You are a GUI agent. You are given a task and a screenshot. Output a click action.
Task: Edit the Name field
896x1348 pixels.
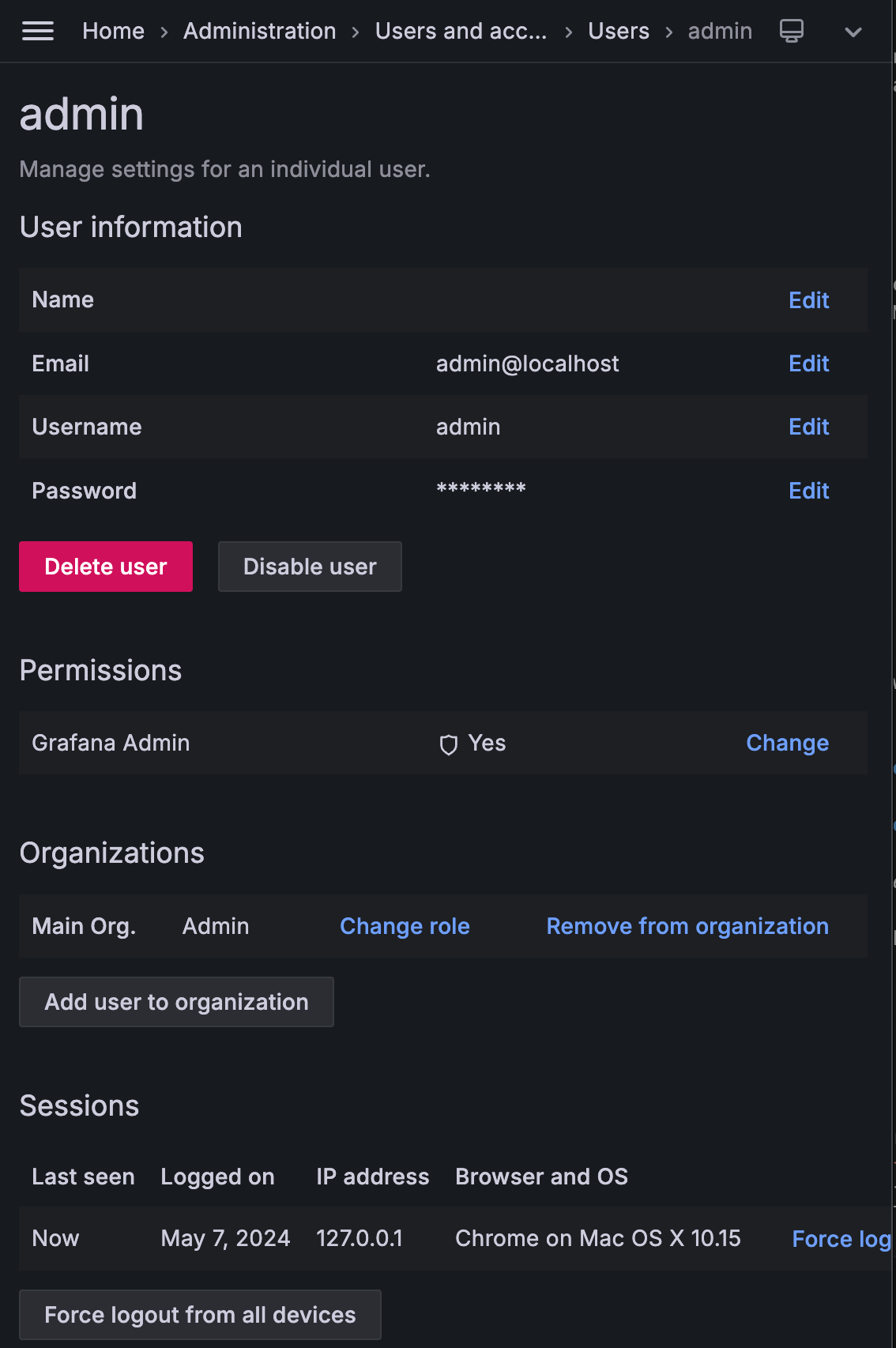click(x=808, y=300)
